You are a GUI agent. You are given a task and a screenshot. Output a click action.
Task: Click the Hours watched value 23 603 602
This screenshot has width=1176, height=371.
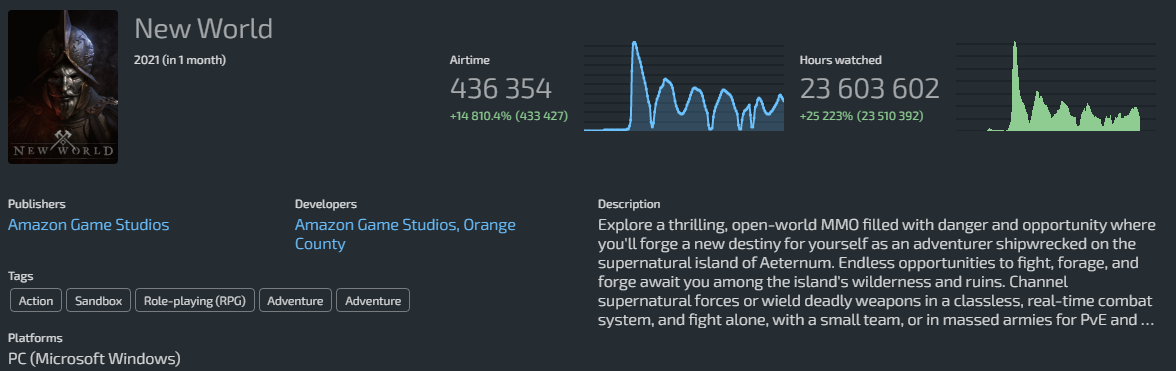click(869, 88)
